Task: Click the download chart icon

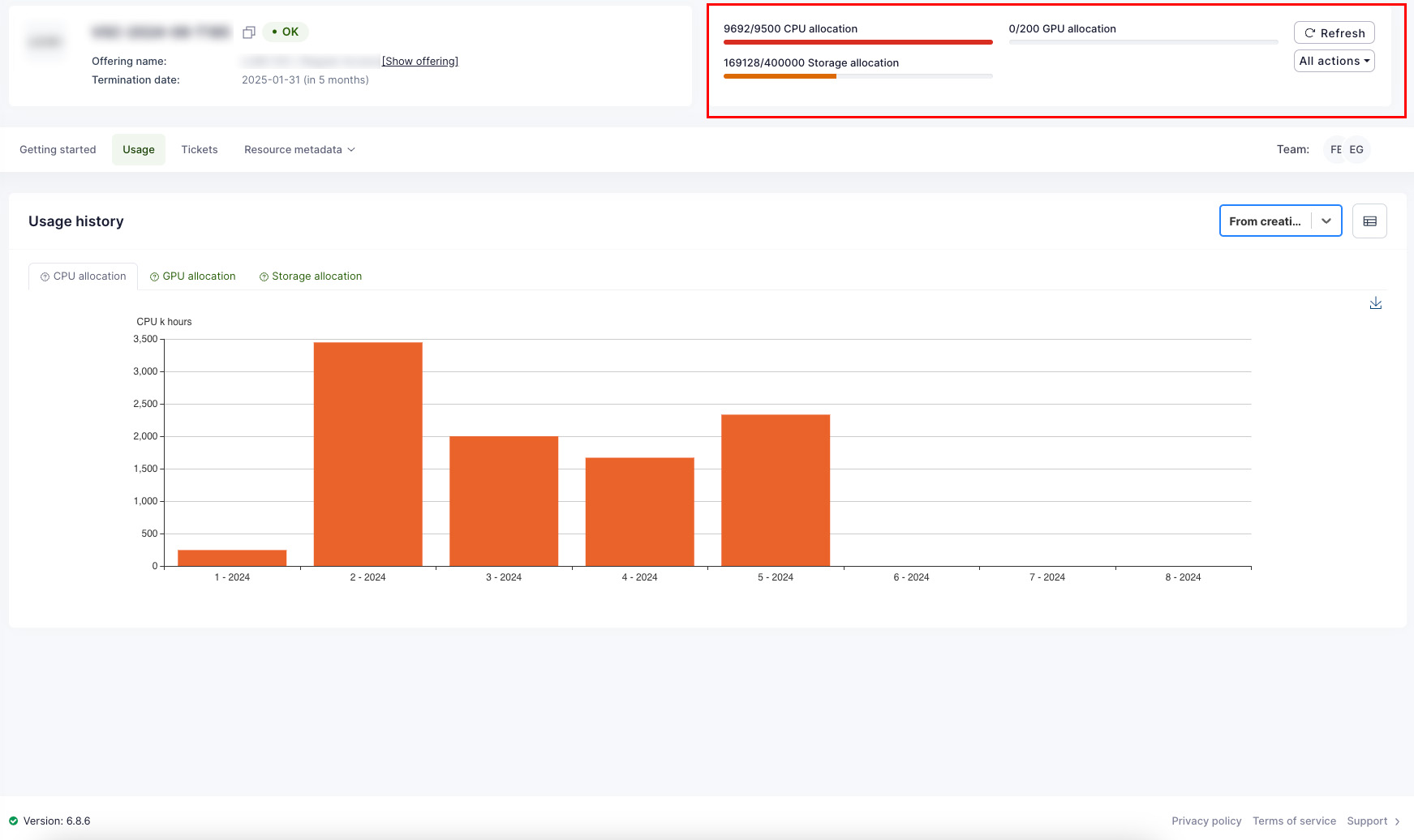Action: tap(1375, 303)
